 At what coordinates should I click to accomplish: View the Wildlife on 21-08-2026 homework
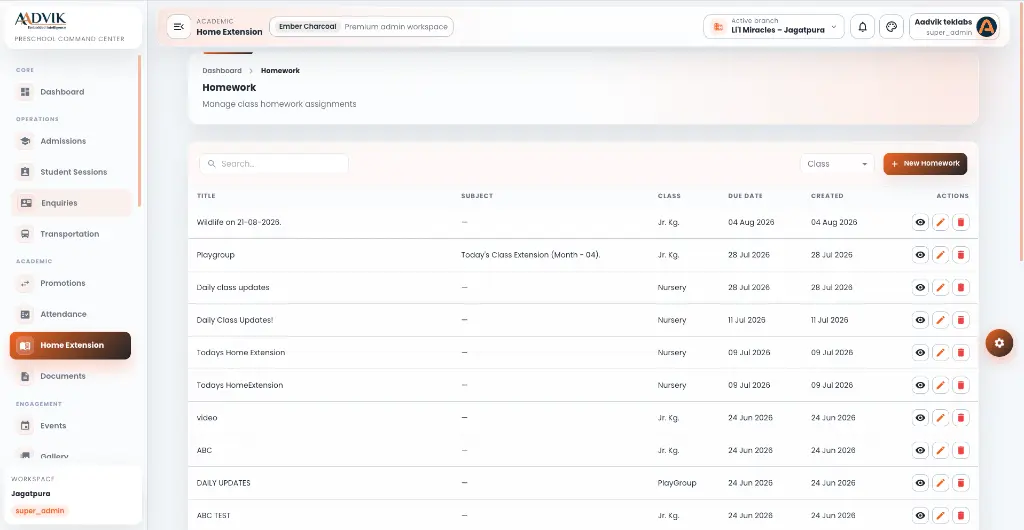point(920,223)
